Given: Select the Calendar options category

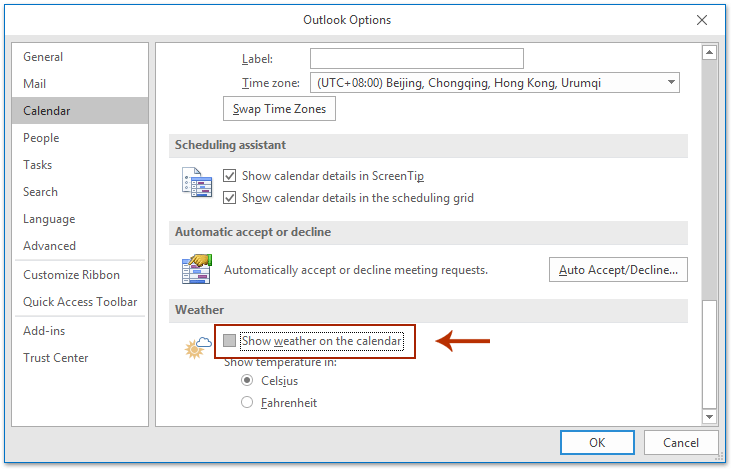Looking at the screenshot, I should [x=80, y=111].
